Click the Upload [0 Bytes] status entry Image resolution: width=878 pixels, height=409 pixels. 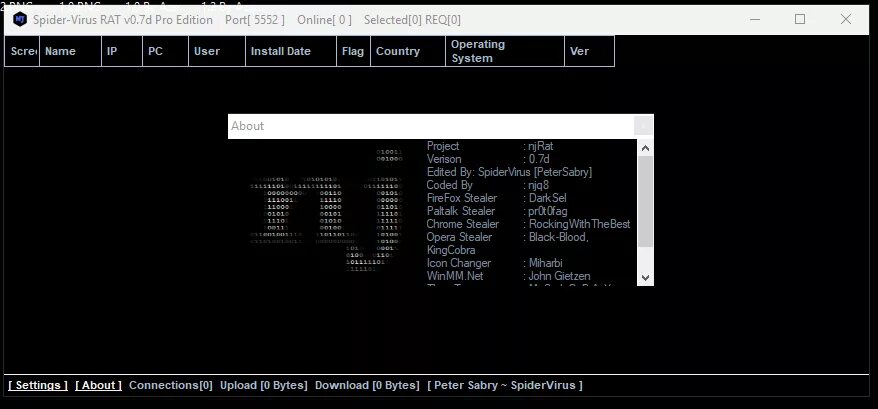click(x=264, y=385)
